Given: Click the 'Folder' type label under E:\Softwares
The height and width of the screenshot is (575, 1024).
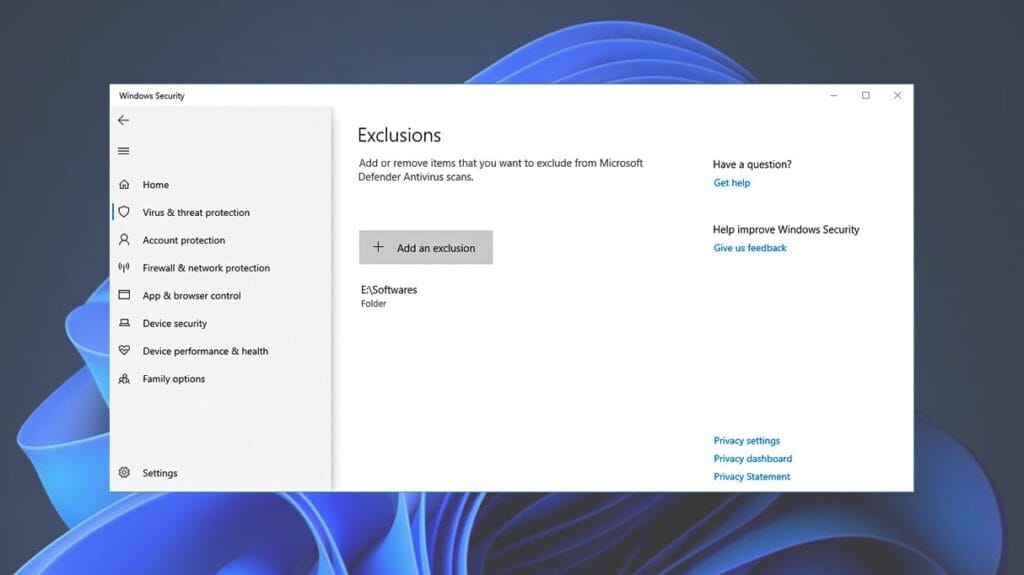Looking at the screenshot, I should pyautogui.click(x=374, y=303).
